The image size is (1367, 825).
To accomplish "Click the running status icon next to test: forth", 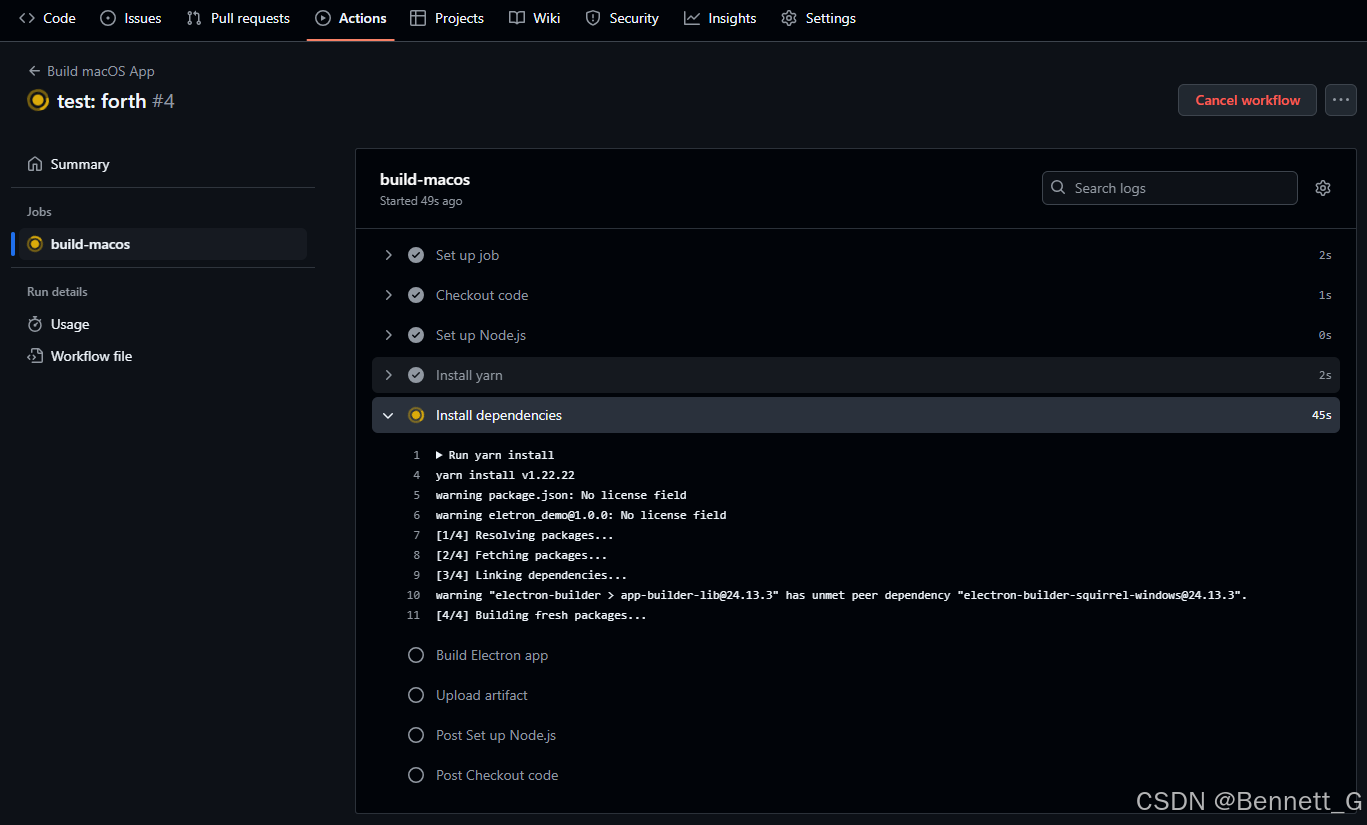I will coord(38,100).
